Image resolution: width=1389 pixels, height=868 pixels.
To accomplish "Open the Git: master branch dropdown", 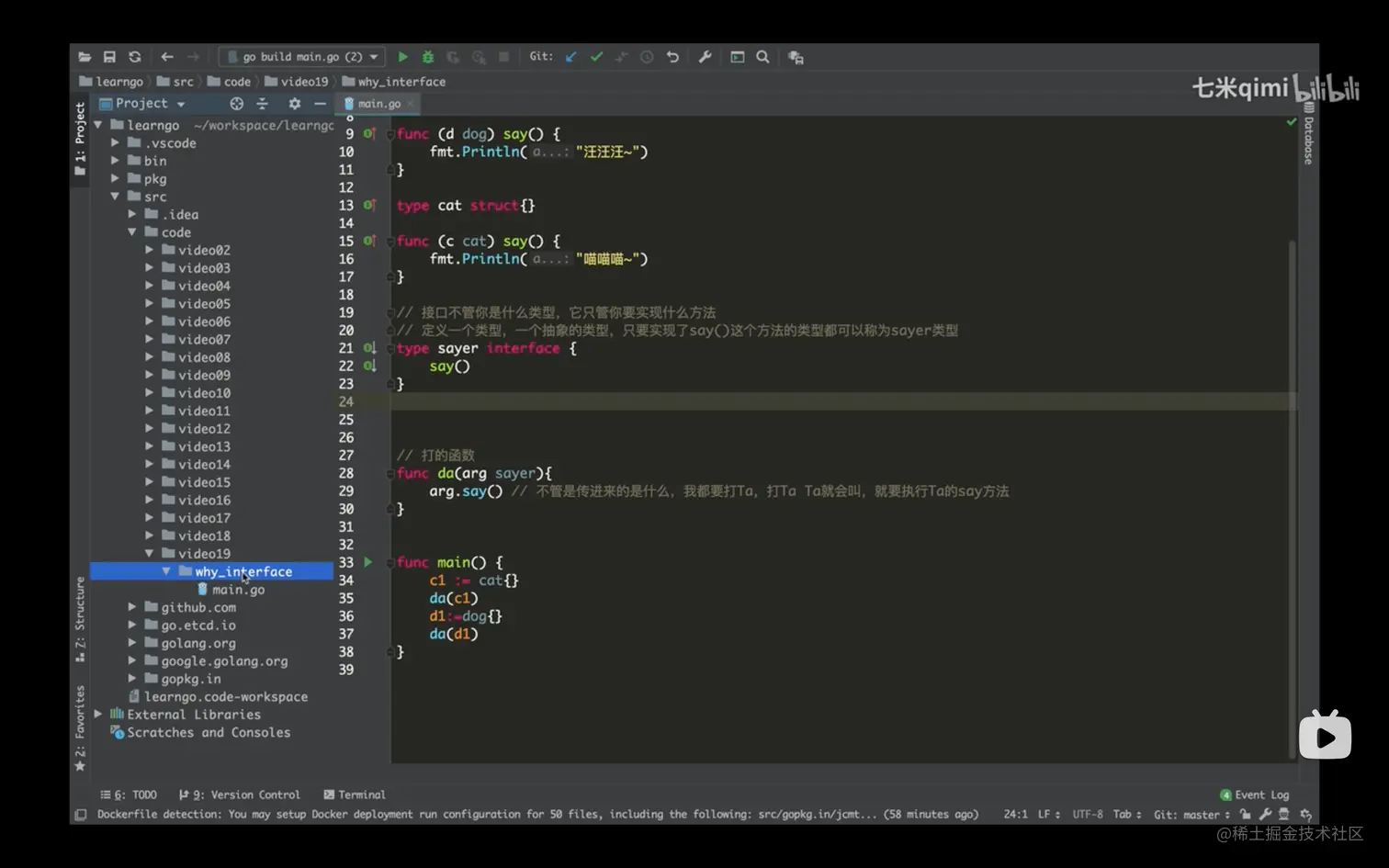I will (x=1191, y=815).
